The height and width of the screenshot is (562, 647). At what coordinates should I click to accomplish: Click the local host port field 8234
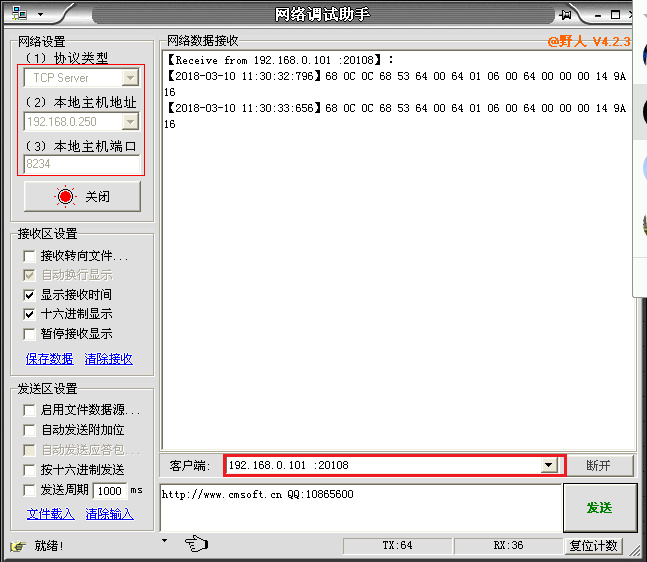point(82,164)
